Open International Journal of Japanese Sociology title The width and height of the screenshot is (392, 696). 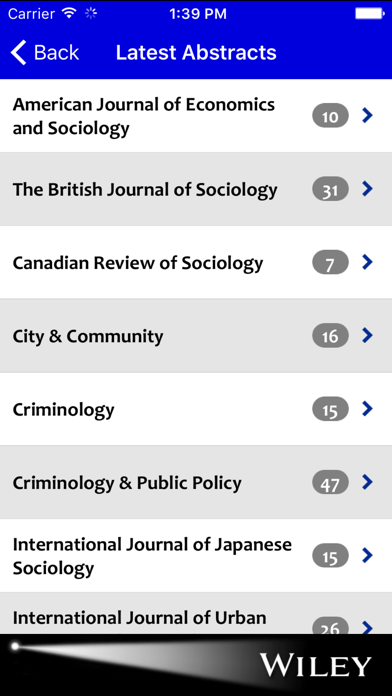click(152, 556)
